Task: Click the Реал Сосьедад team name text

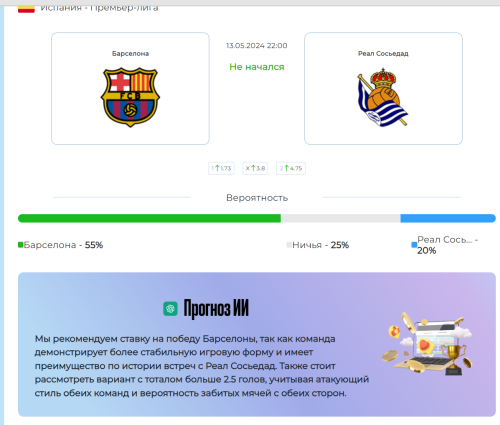Action: (x=383, y=54)
